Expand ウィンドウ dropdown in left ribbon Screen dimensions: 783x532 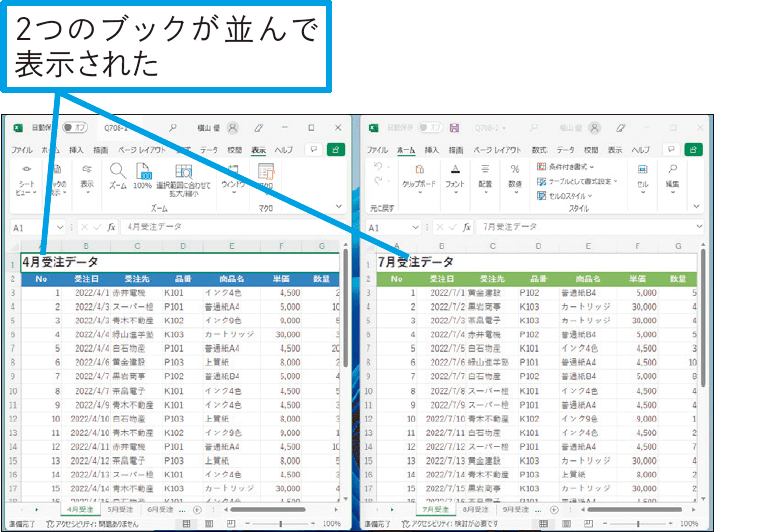pos(233,180)
